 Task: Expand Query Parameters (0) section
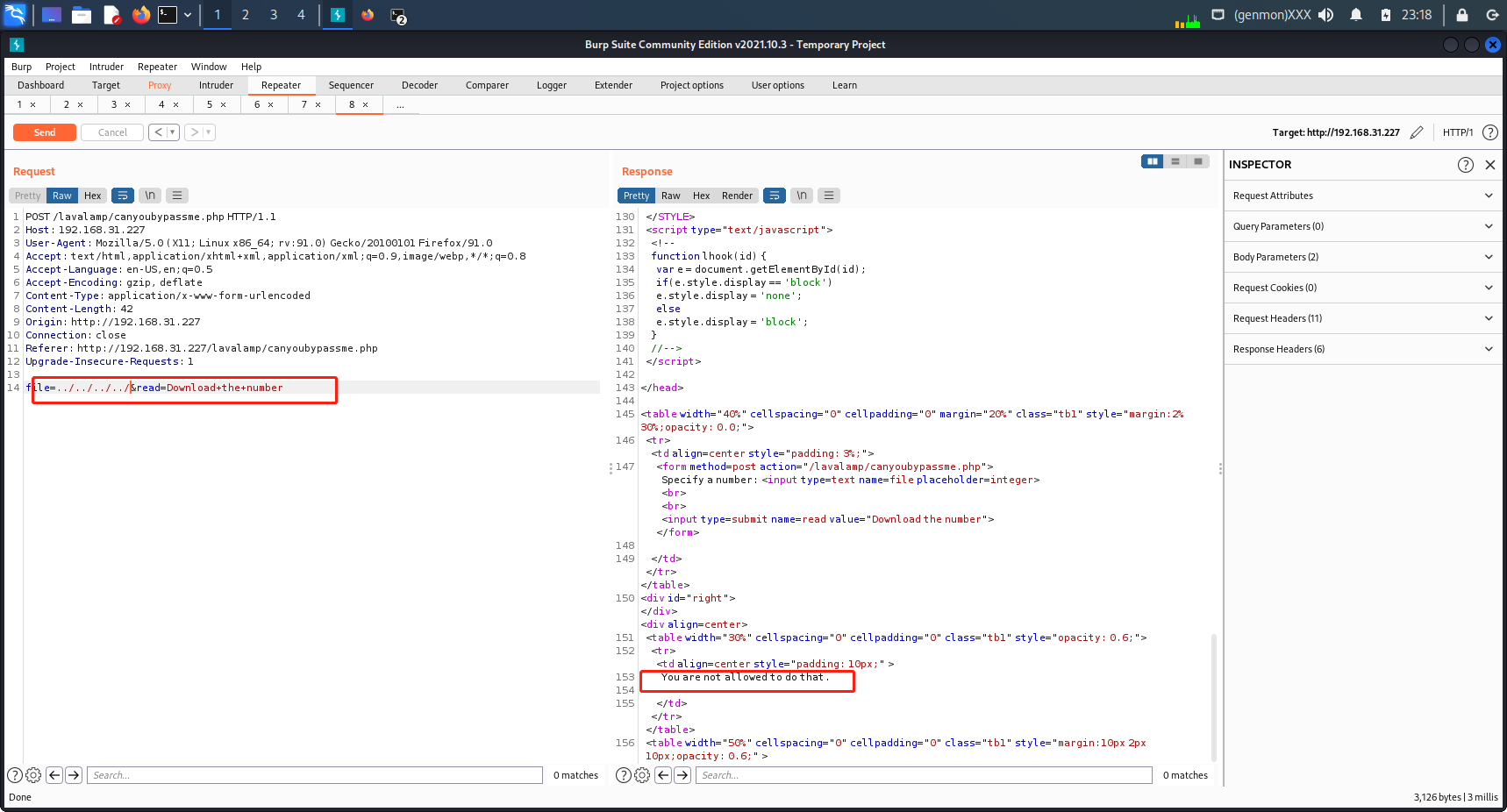(1363, 226)
